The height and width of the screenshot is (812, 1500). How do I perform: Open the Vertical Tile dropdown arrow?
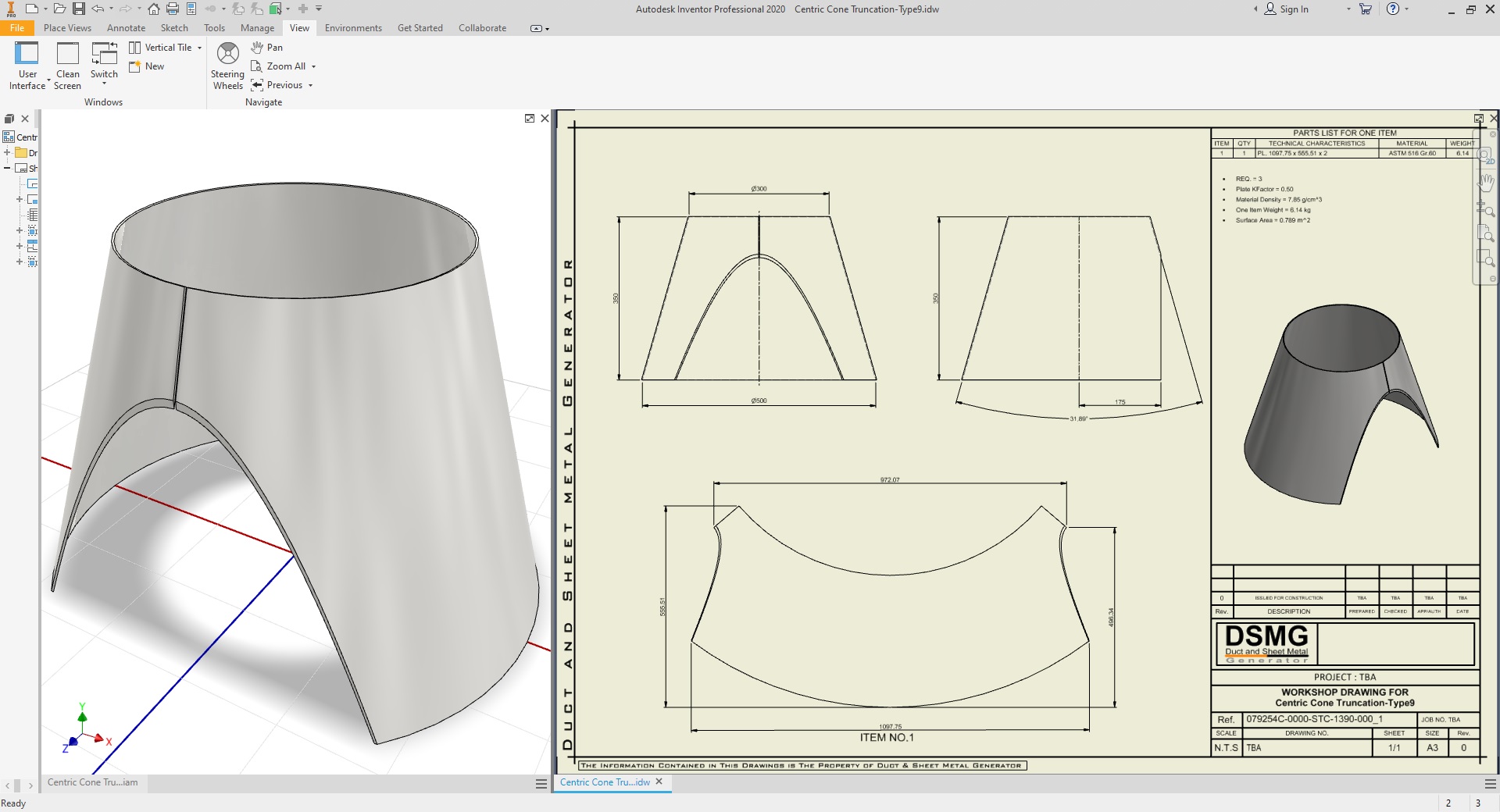[200, 48]
